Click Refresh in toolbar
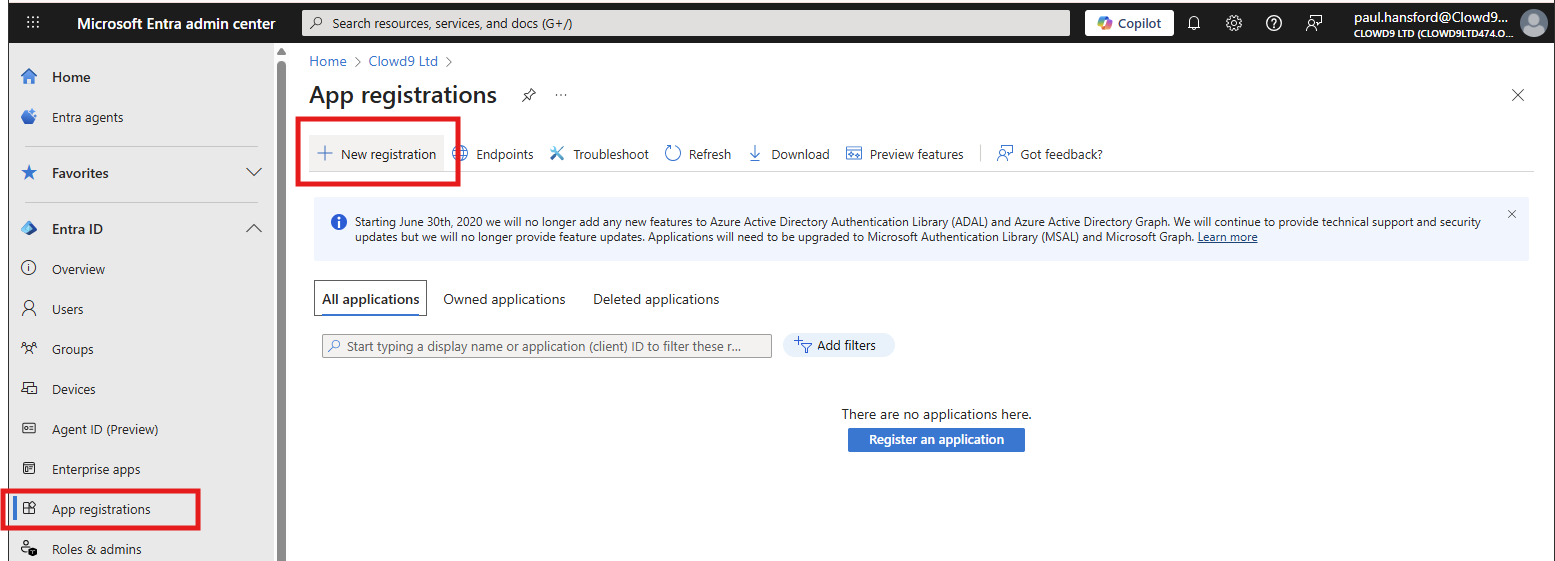The image size is (1555, 561). [698, 154]
